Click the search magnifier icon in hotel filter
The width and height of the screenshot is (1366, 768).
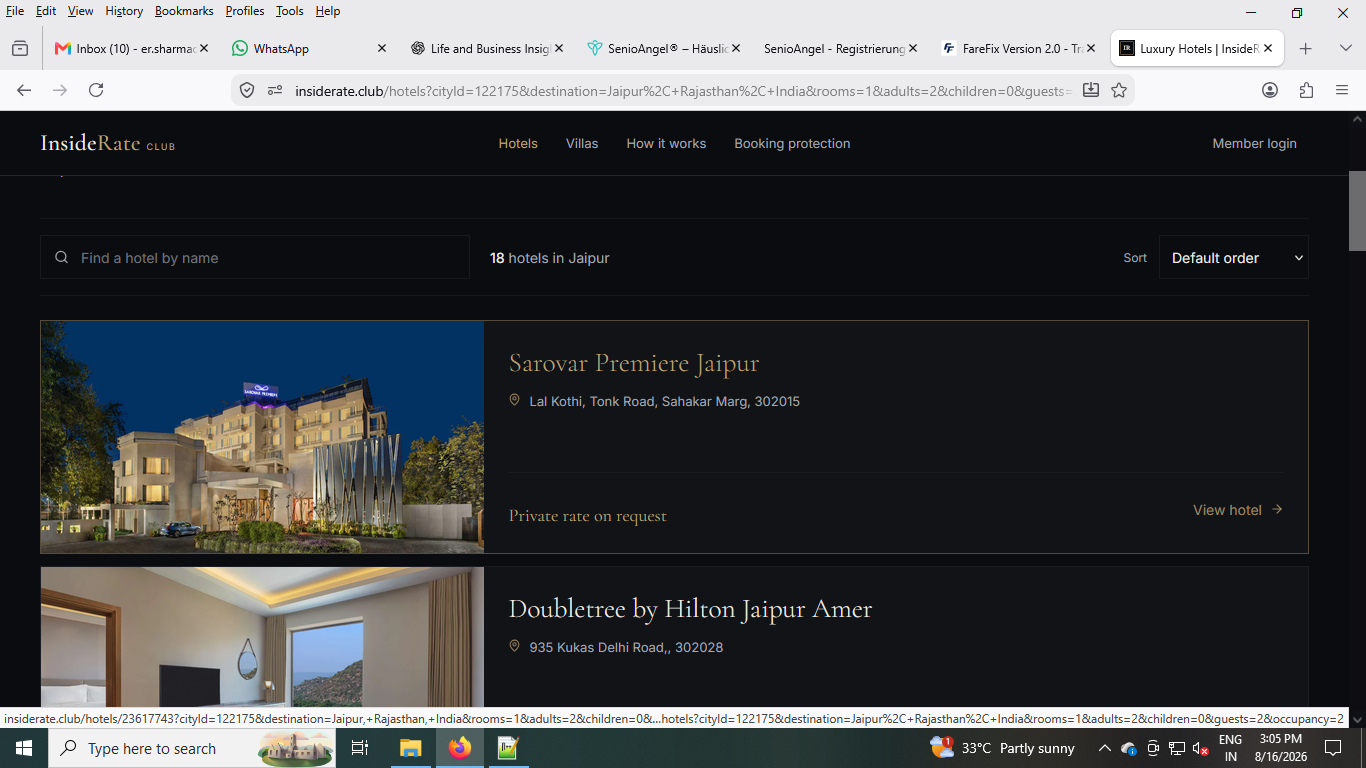click(x=62, y=257)
